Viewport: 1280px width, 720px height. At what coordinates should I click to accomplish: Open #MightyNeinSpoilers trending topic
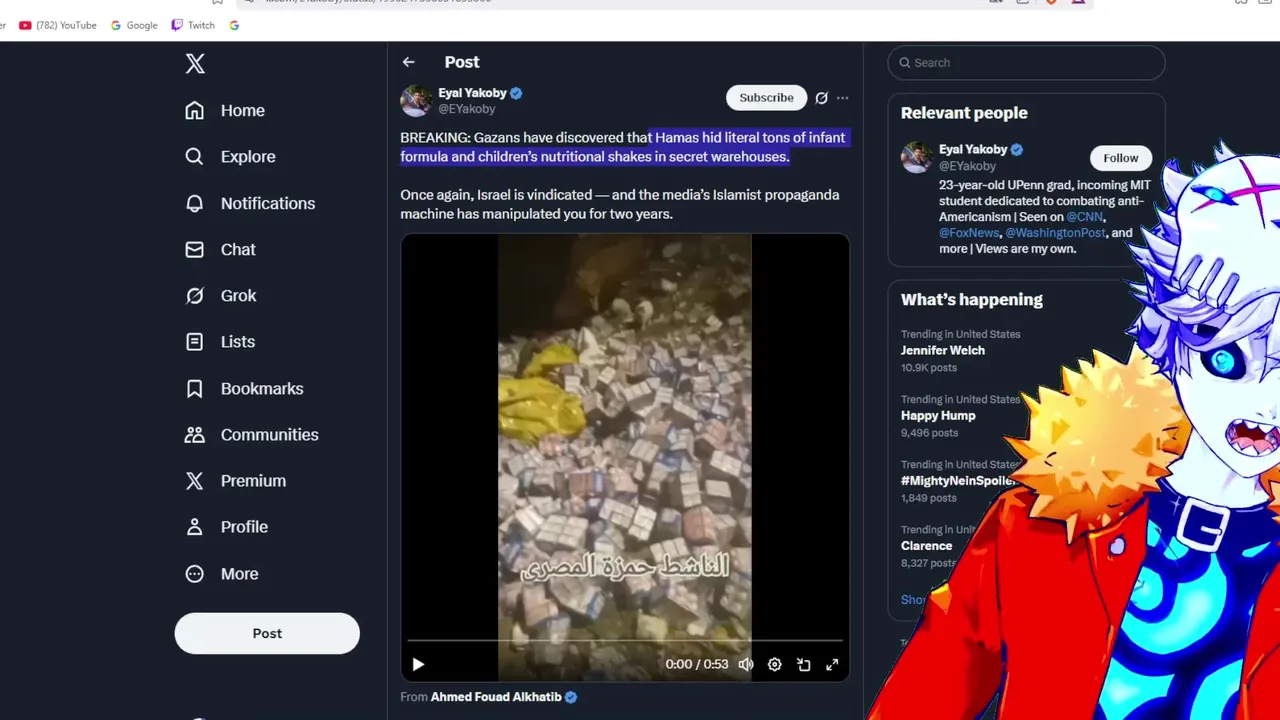click(958, 480)
